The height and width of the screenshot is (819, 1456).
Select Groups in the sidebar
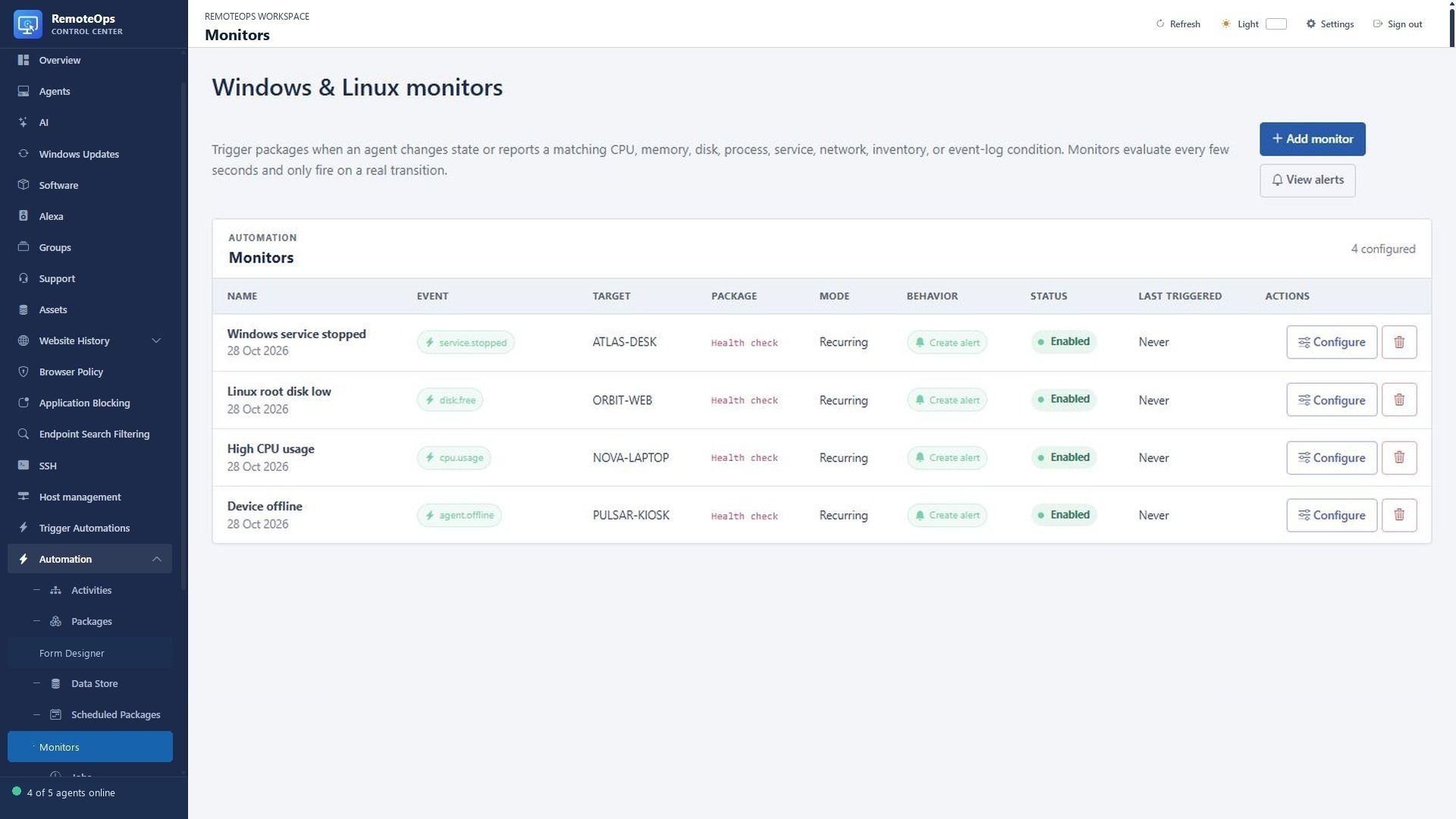click(89, 247)
